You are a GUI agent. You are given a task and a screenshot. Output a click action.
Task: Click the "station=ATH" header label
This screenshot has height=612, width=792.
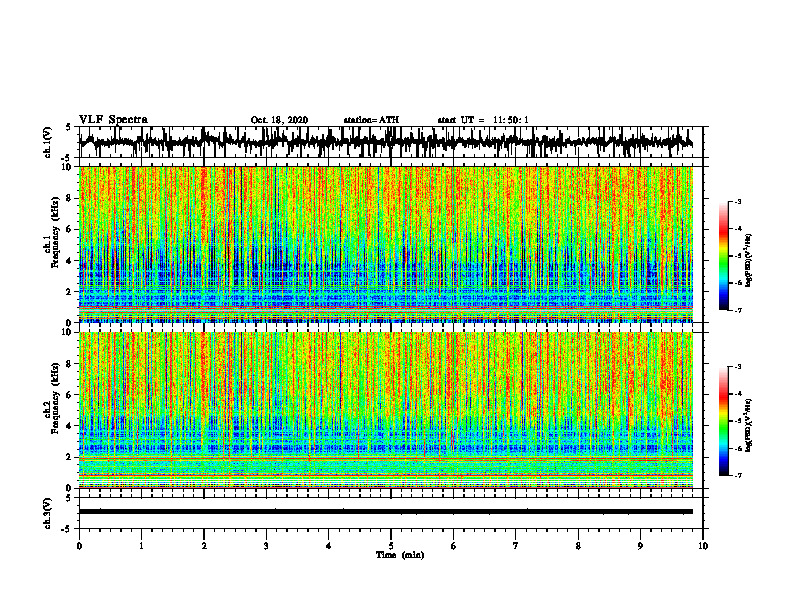[x=371, y=120]
